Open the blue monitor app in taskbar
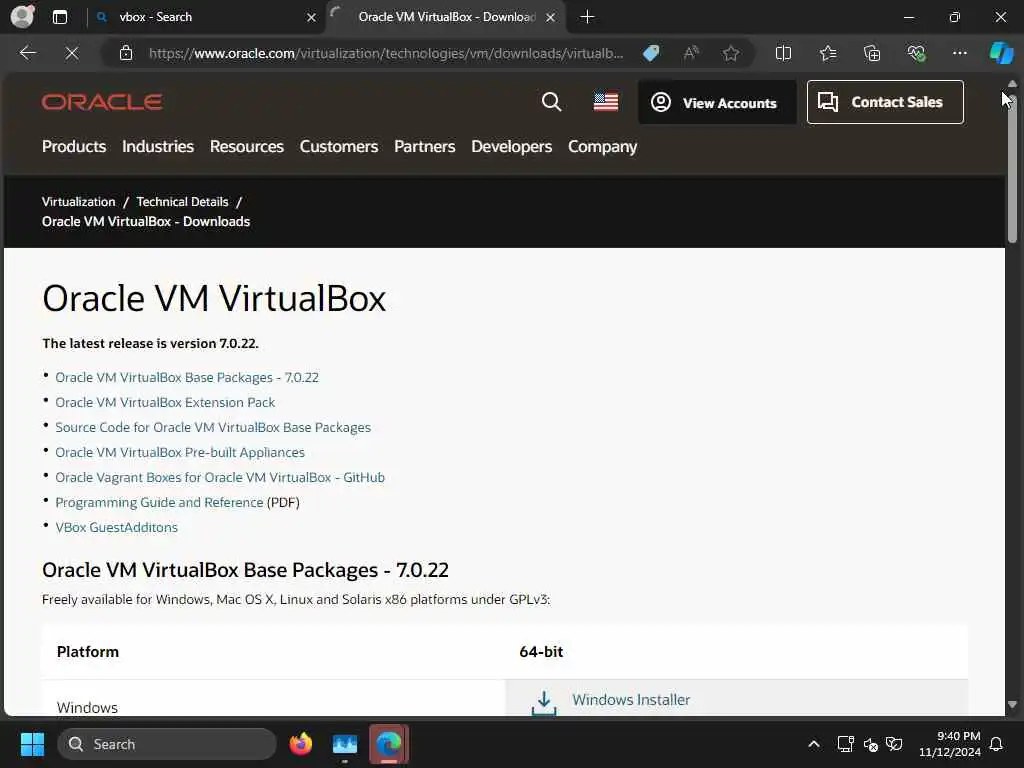The height and width of the screenshot is (768, 1024). coord(345,744)
